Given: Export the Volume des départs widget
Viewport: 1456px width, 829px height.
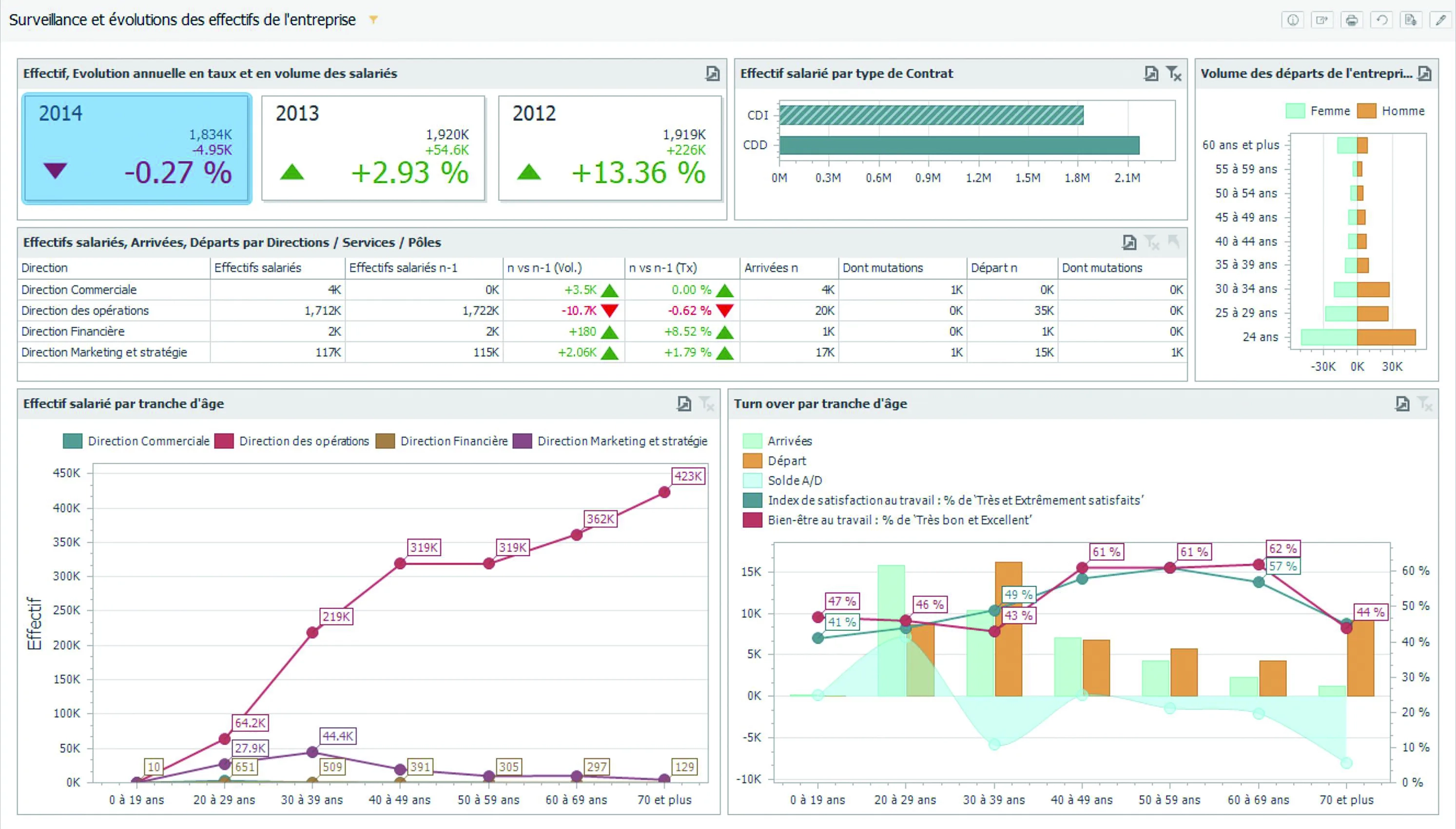Looking at the screenshot, I should pyautogui.click(x=1424, y=74).
